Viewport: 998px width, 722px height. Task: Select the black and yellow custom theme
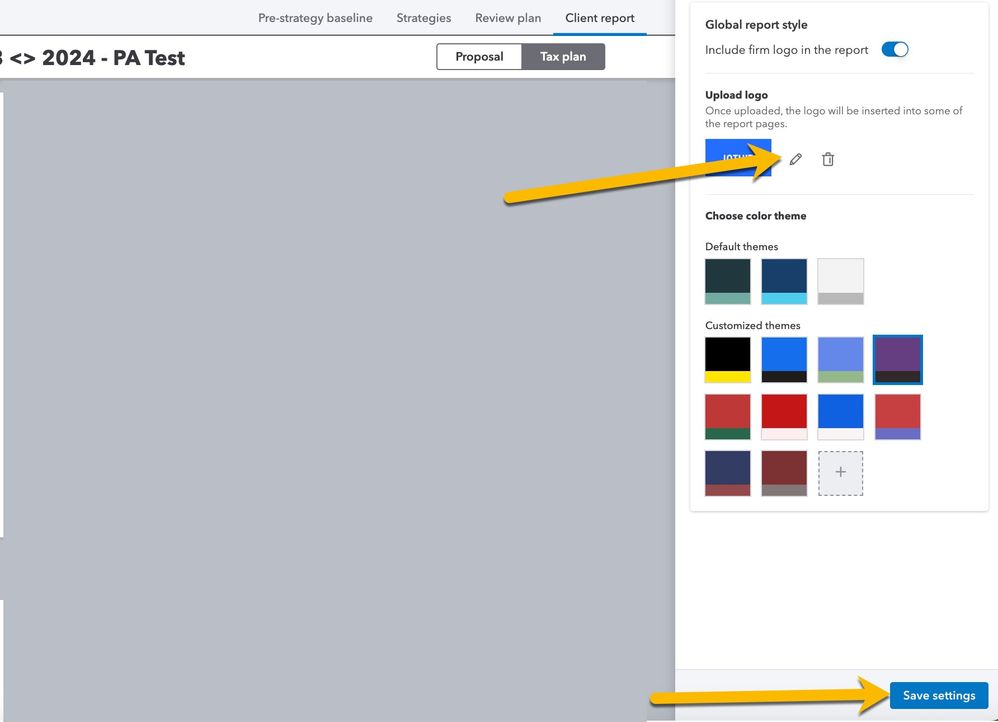727,360
